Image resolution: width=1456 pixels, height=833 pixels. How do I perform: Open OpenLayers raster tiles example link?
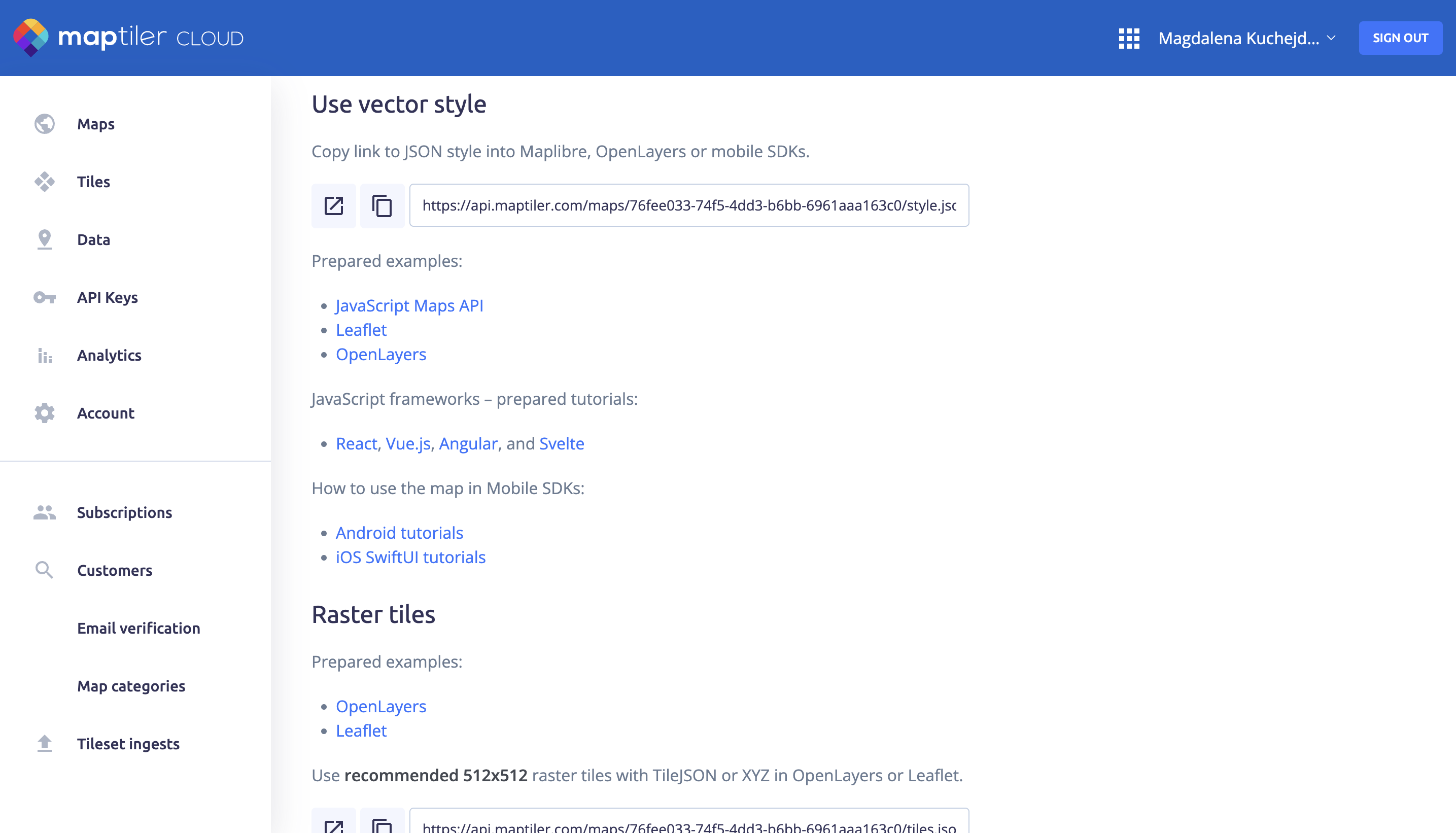click(x=381, y=706)
